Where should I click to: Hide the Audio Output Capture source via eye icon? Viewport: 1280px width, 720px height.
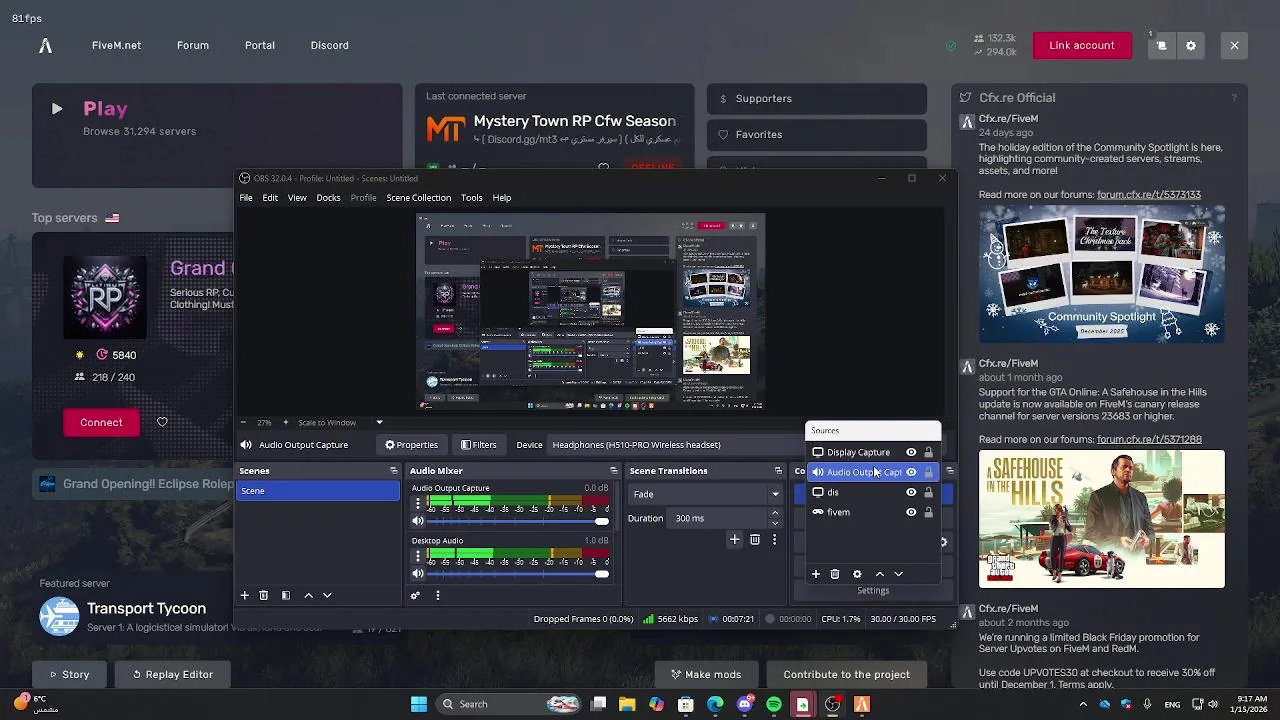(x=911, y=472)
